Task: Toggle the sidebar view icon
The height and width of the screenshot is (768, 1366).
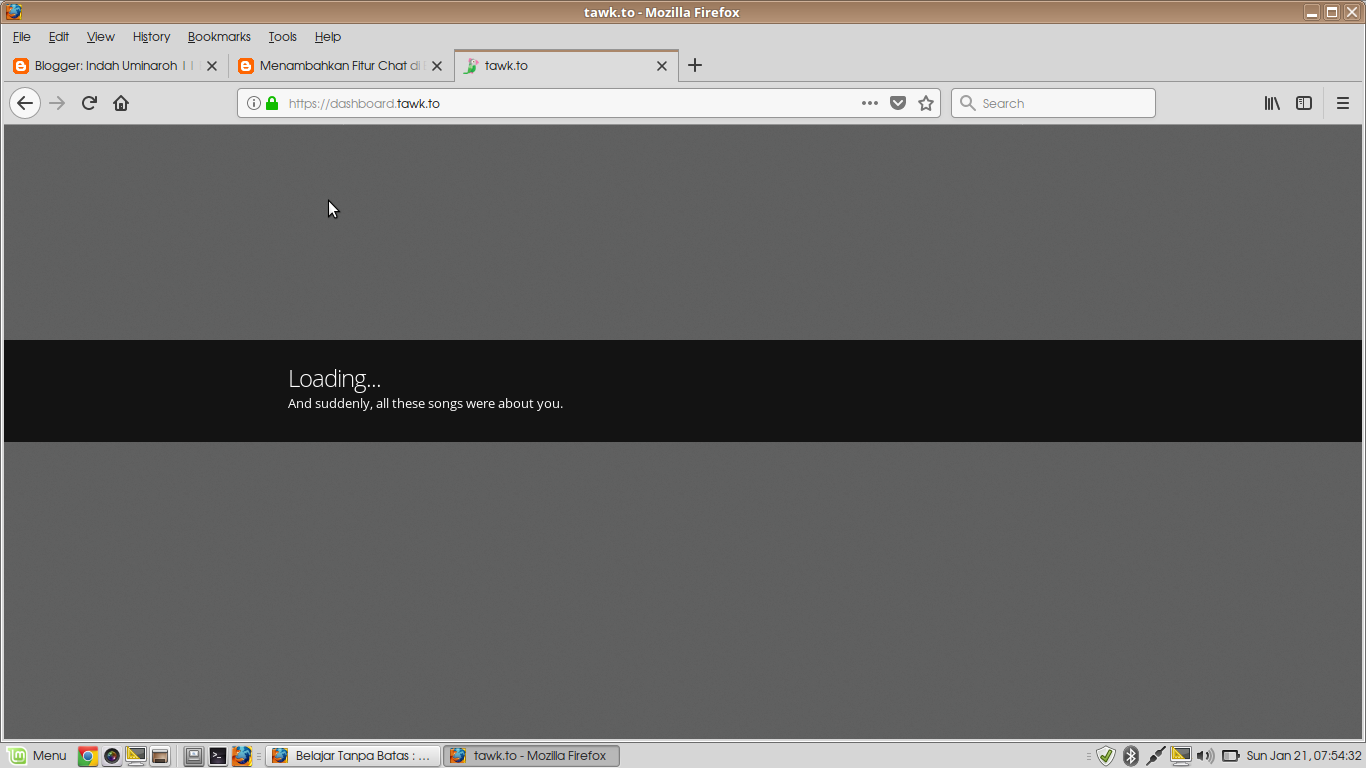Action: (x=1304, y=103)
